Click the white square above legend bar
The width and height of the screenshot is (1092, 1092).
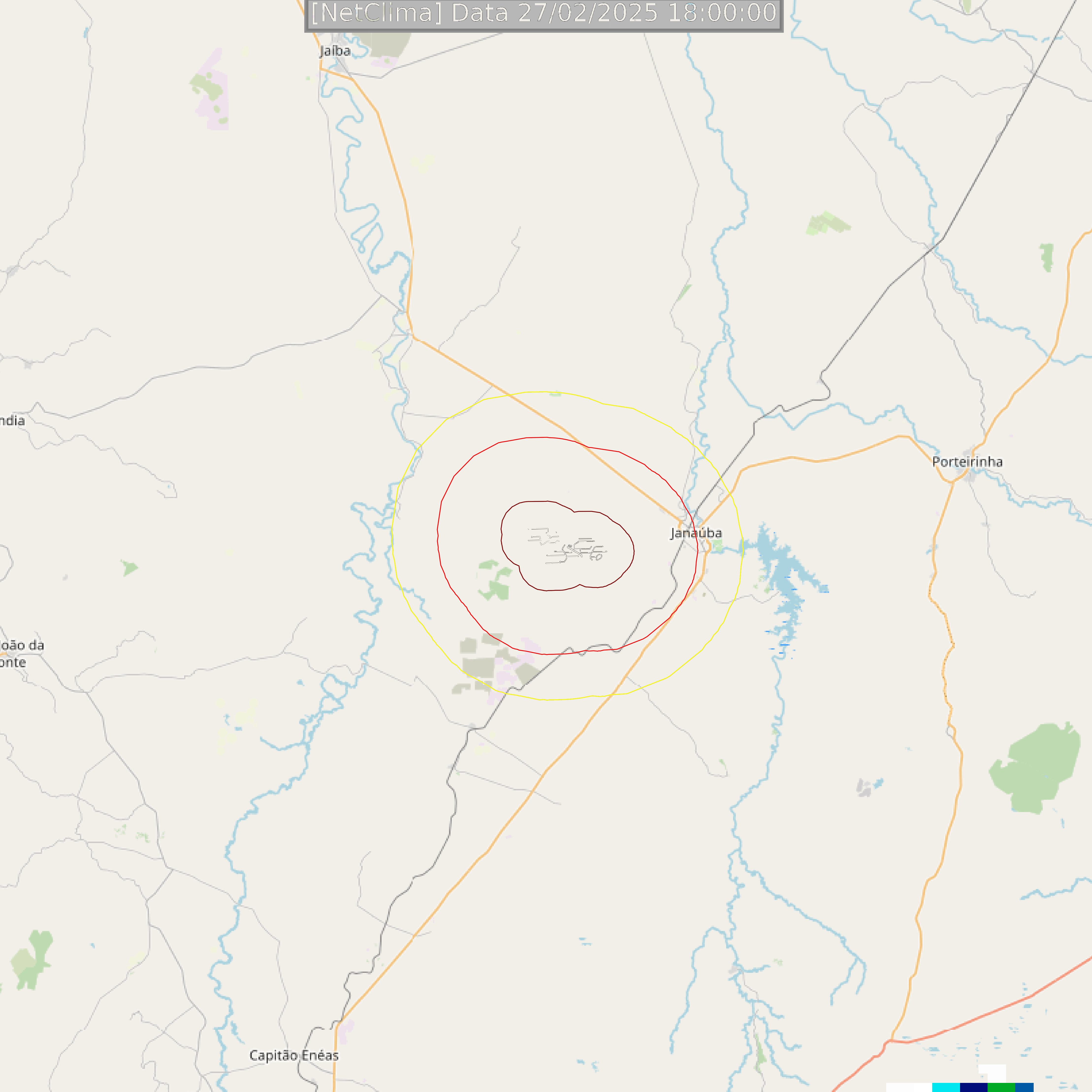tap(992, 1073)
